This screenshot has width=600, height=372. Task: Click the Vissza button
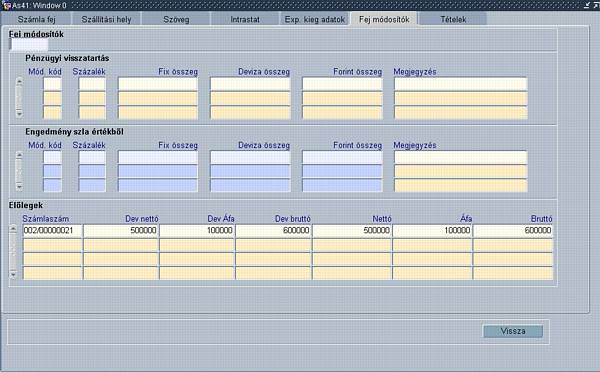[513, 331]
